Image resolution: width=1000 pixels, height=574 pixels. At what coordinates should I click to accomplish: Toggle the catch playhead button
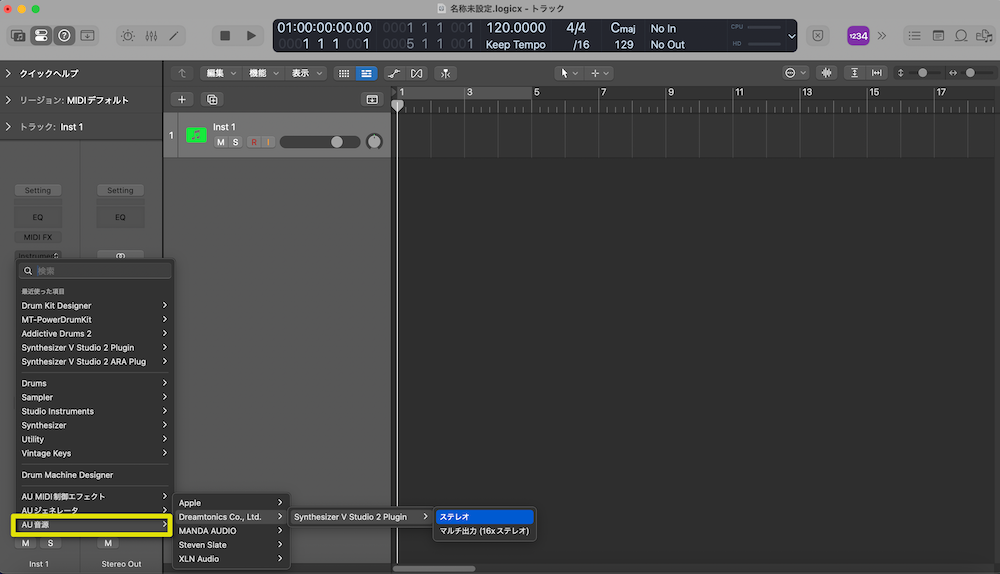coord(445,73)
